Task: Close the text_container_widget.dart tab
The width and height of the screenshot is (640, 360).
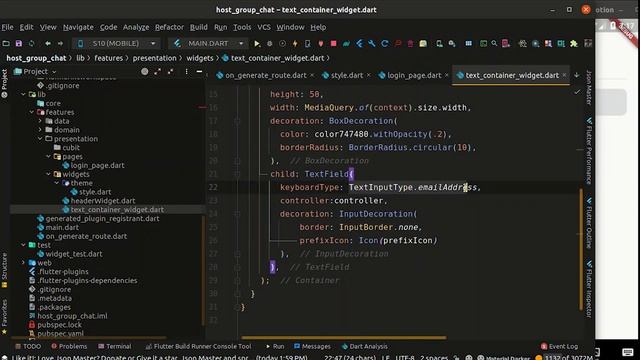Action: (x=564, y=75)
